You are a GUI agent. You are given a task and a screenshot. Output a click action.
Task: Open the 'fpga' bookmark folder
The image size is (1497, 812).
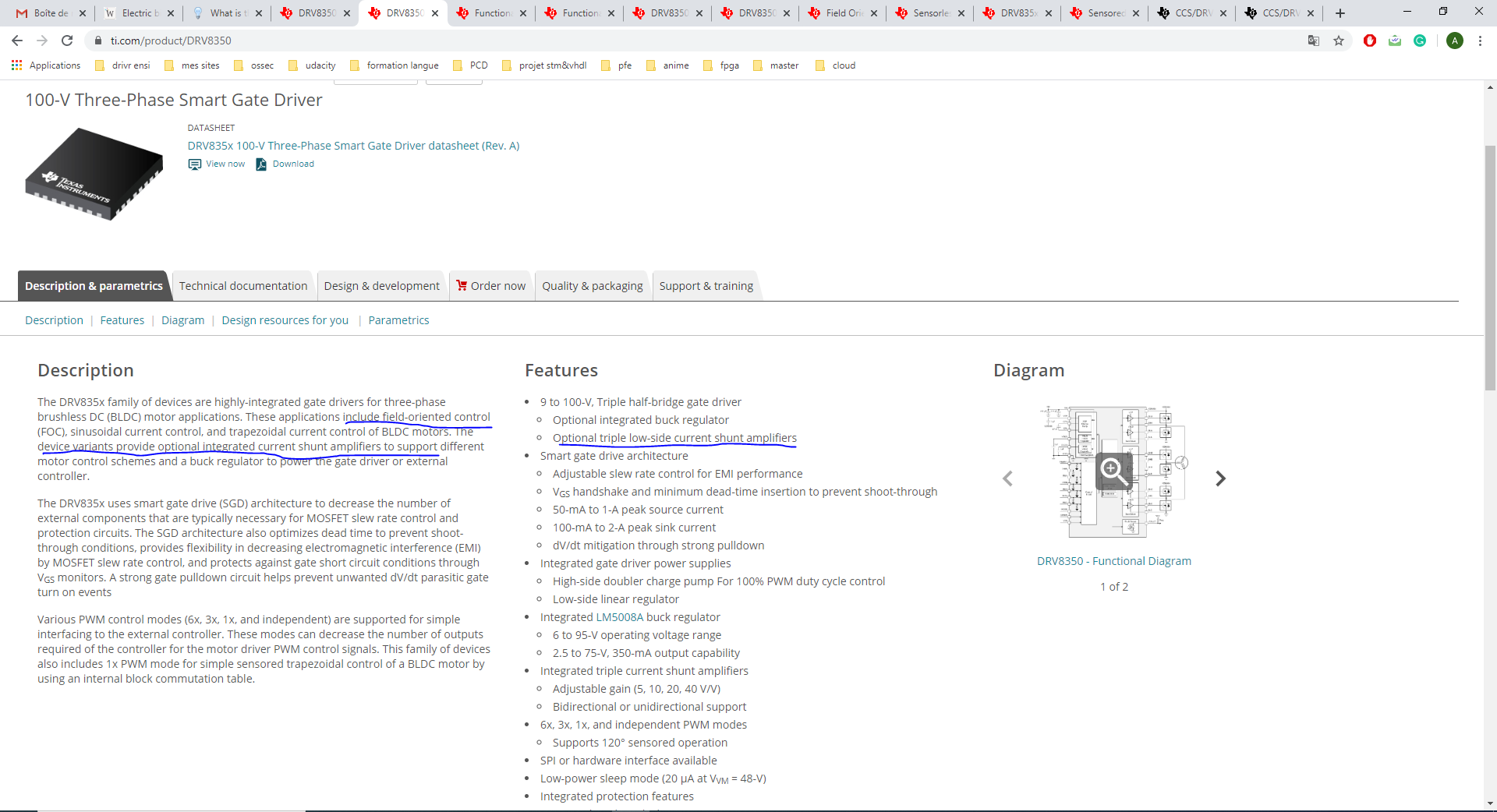(x=721, y=65)
